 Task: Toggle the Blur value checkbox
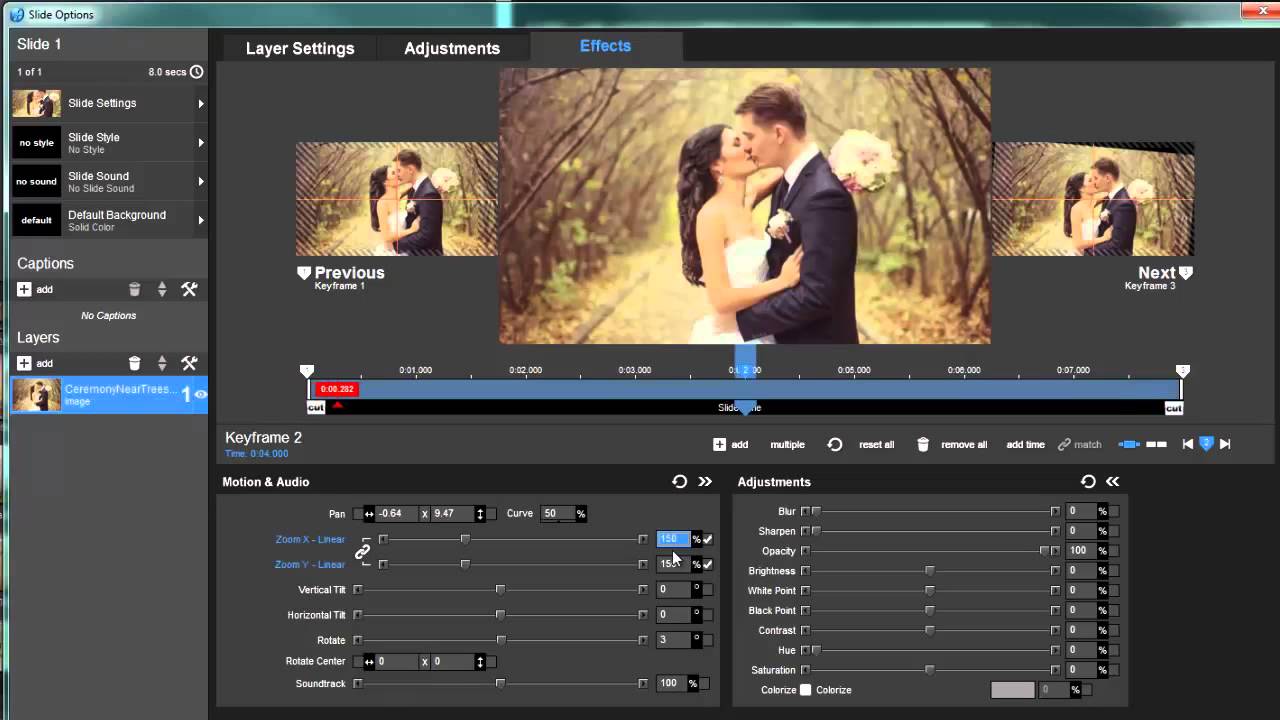(1114, 511)
